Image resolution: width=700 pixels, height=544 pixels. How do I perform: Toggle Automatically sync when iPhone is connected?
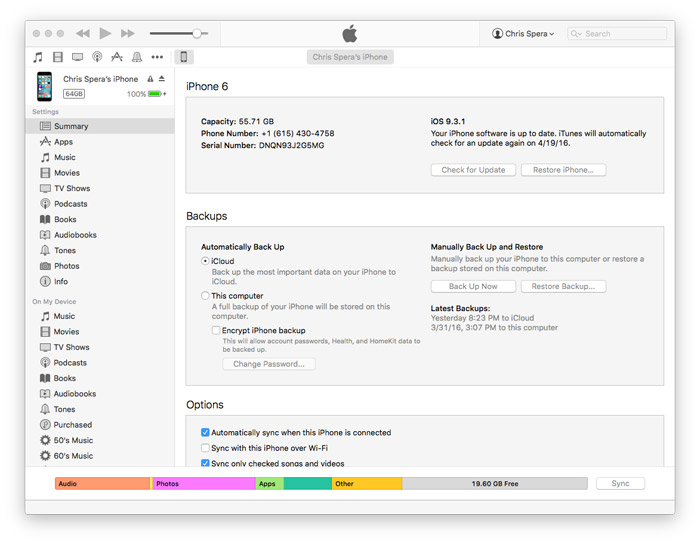pos(205,432)
